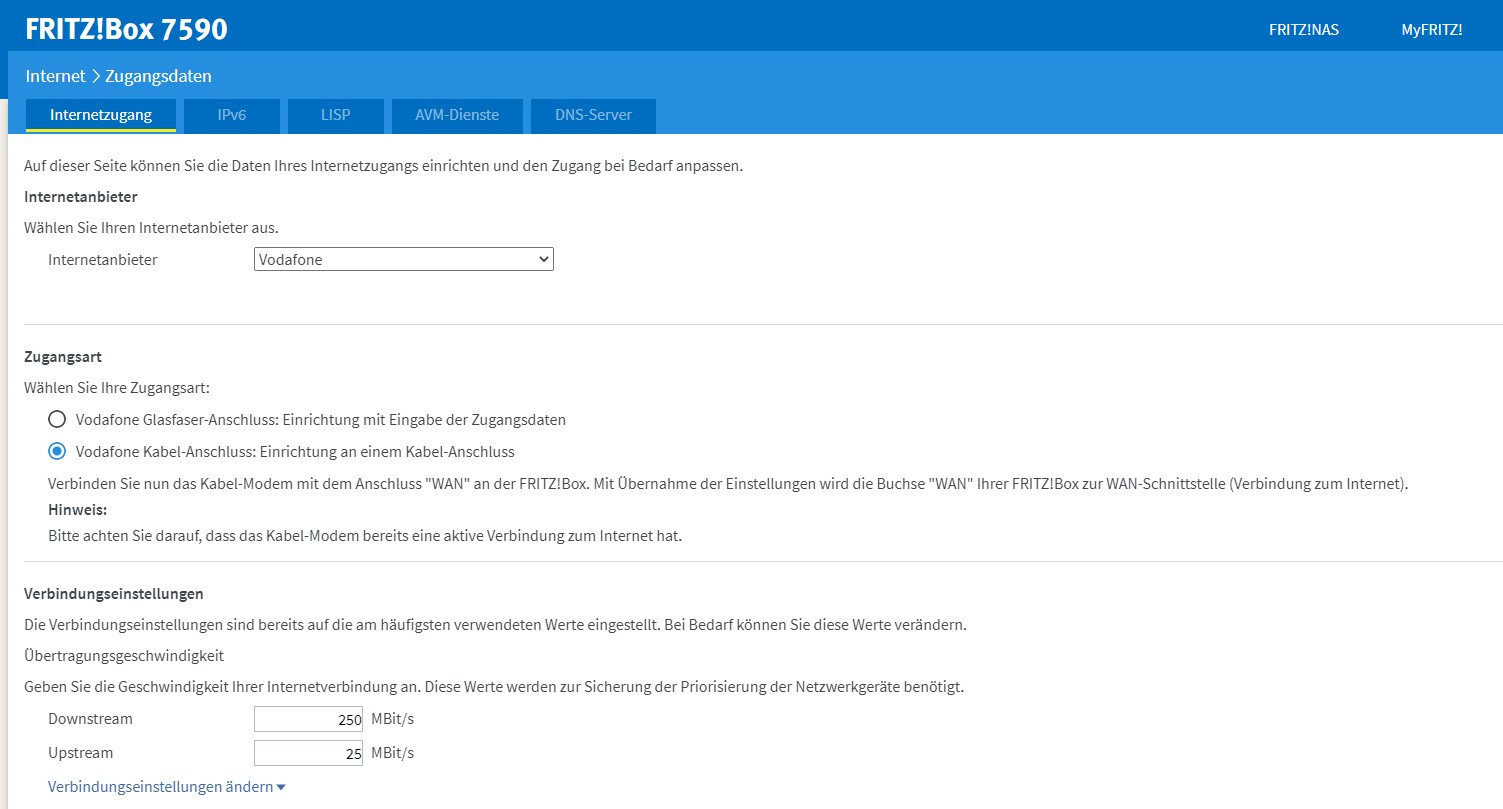
Task: Click the Downstream label
Action: click(90, 719)
